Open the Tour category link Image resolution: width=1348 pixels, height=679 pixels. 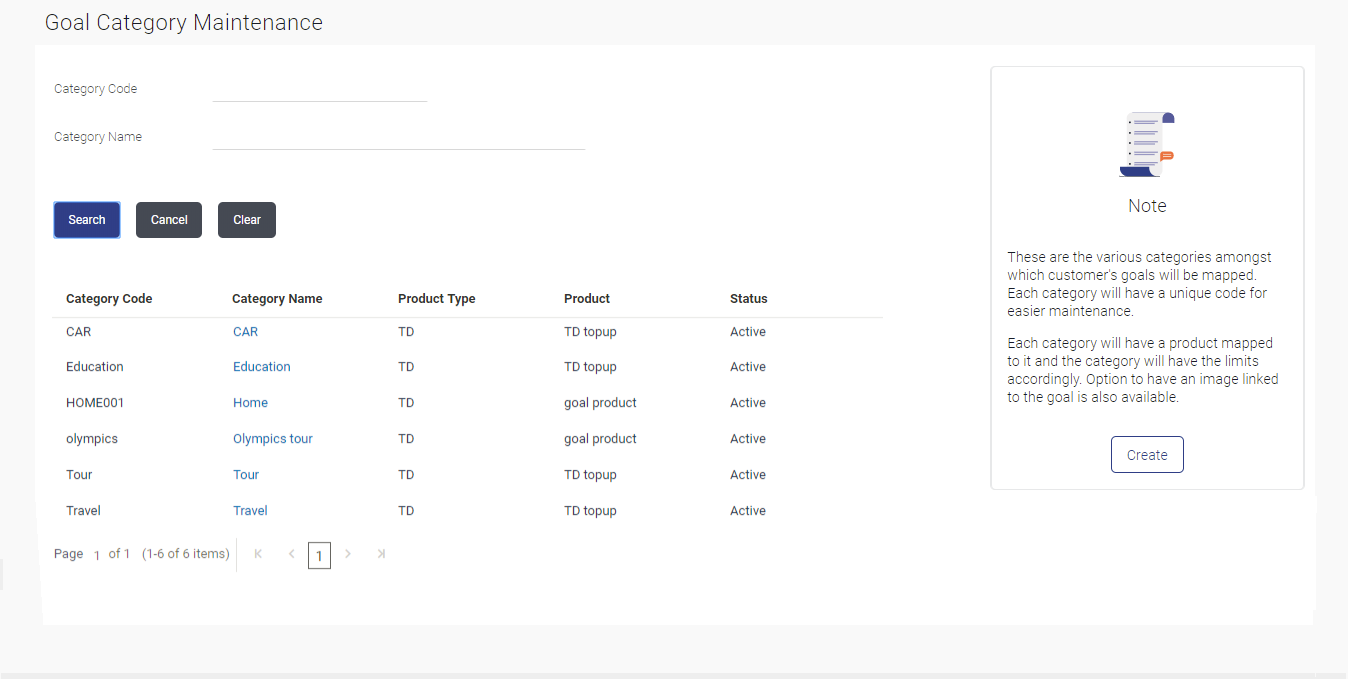pyautogui.click(x=246, y=475)
